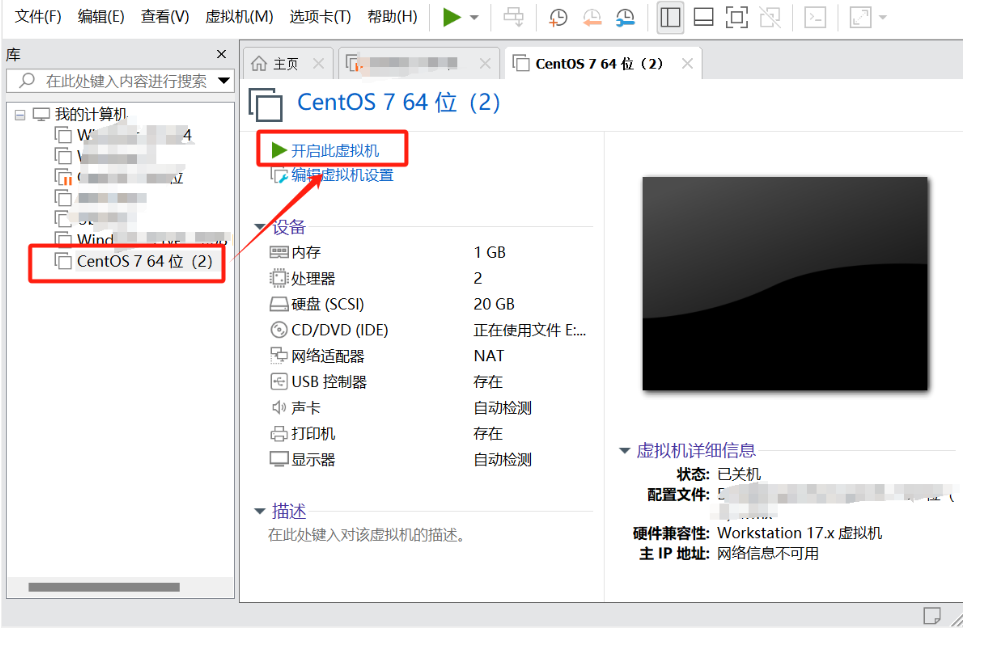Click the description text field
Image resolution: width=981 pixels, height=659 pixels.
367,535
